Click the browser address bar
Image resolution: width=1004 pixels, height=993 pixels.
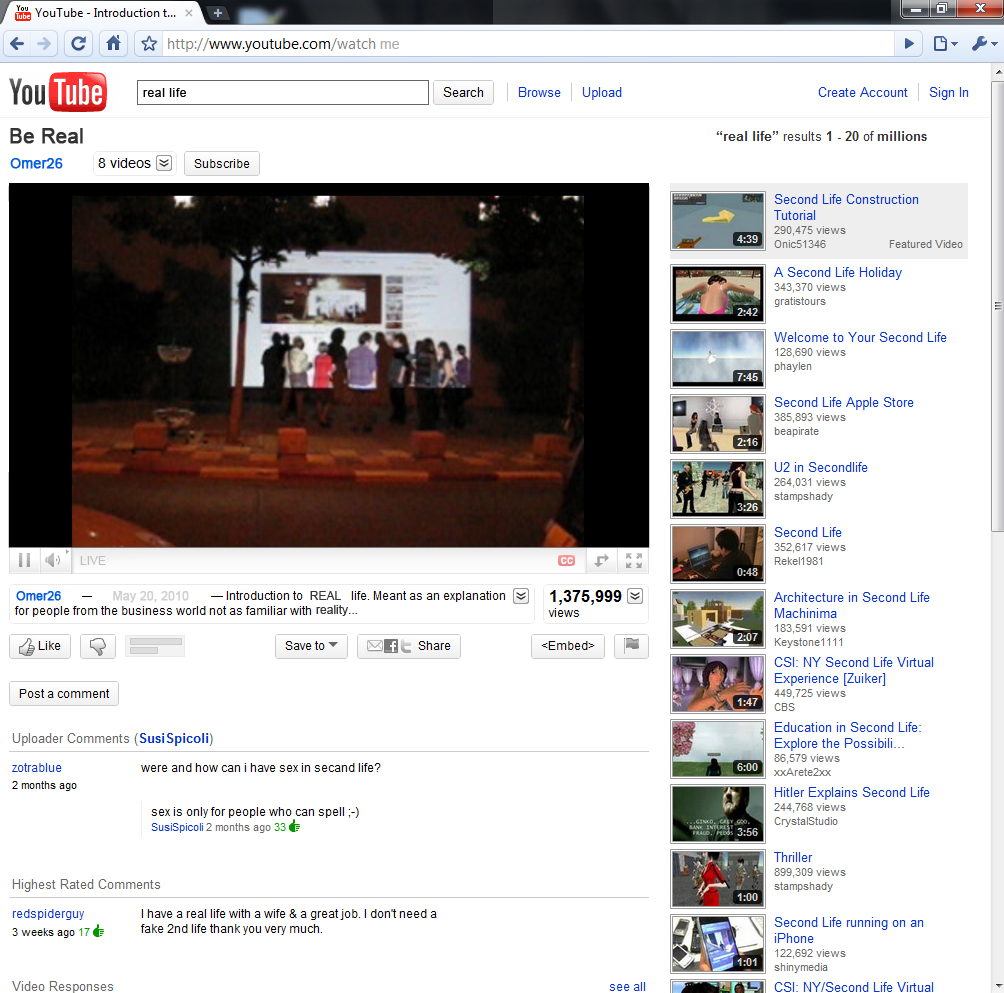pos(528,44)
